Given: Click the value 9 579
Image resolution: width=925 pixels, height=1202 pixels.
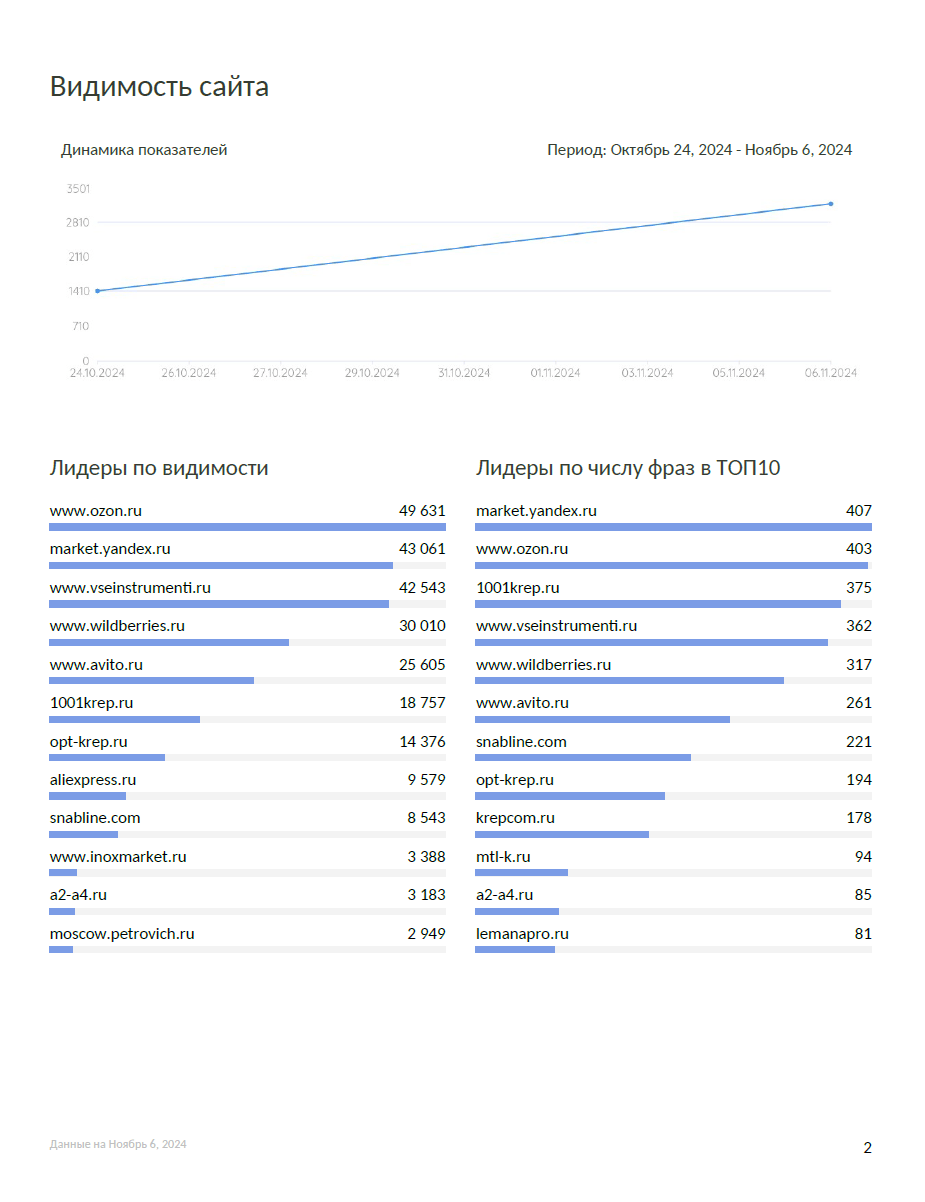Looking at the screenshot, I should click(426, 780).
